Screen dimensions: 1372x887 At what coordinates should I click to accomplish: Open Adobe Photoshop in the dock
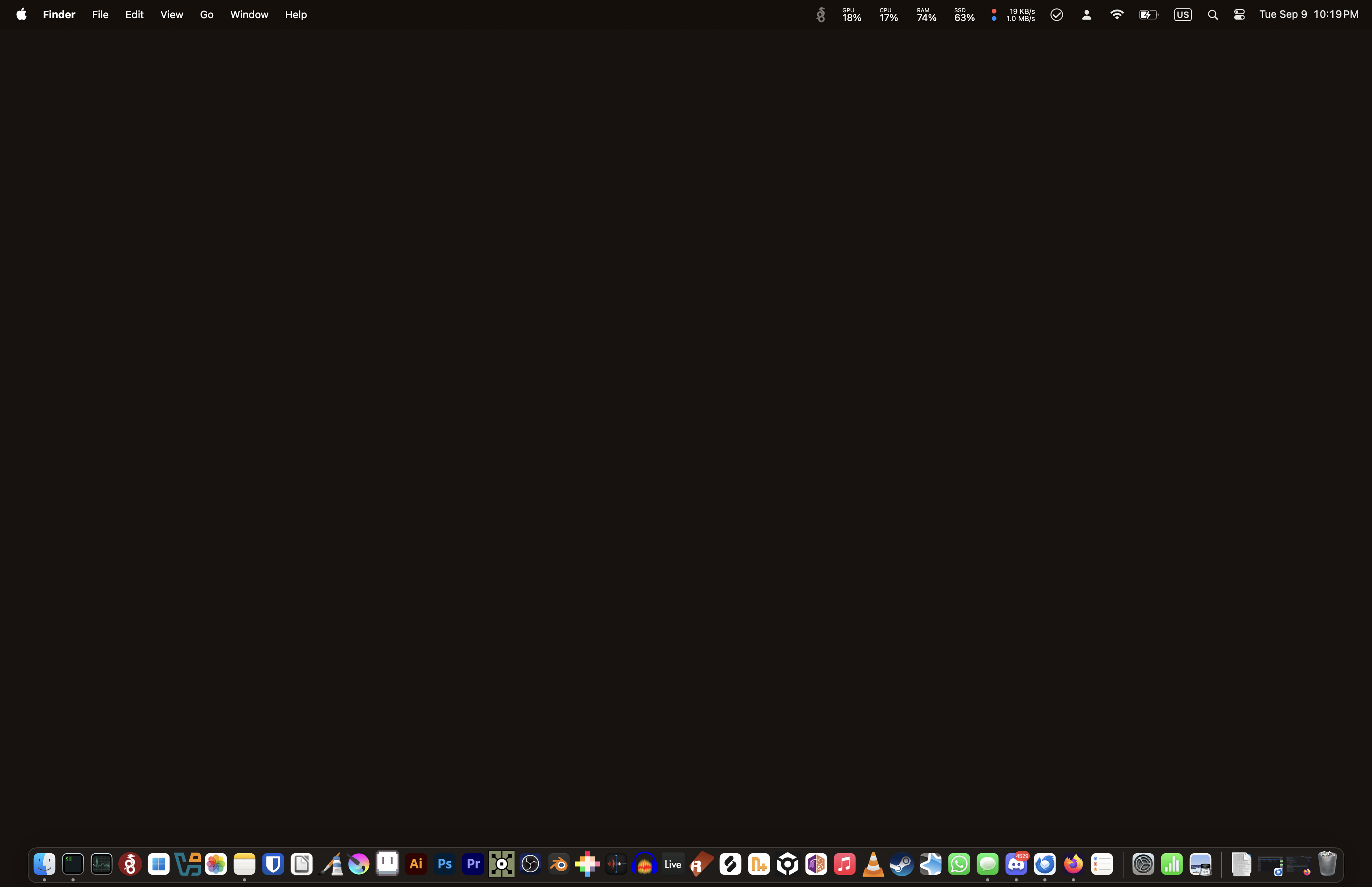445,864
